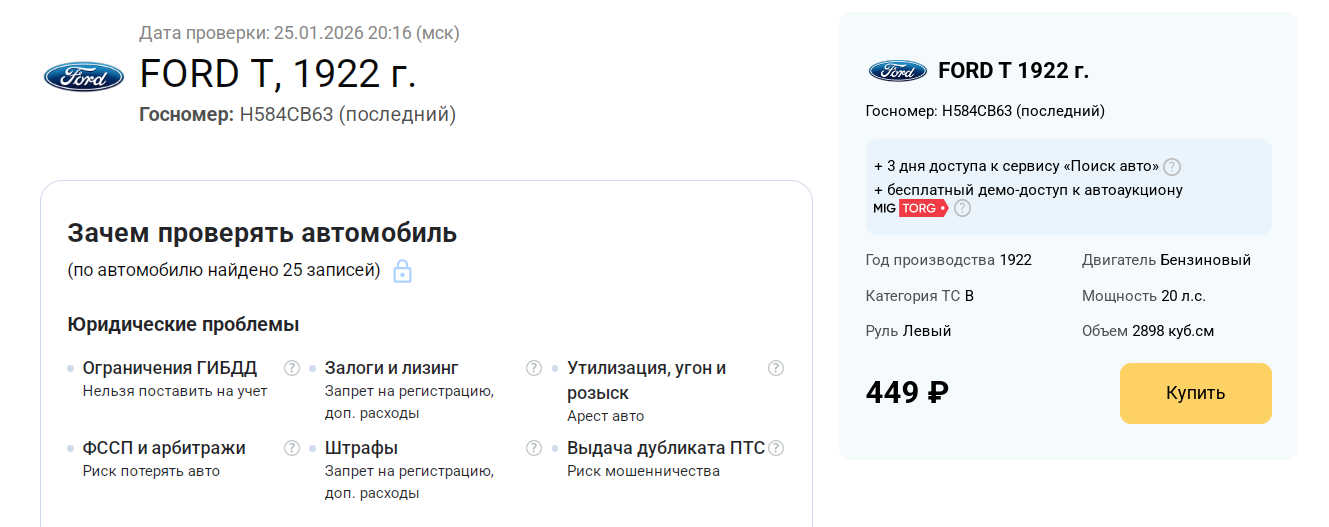The image size is (1329, 527).
Task: Open help icon for ФССП и арбитражи
Action: point(292,448)
